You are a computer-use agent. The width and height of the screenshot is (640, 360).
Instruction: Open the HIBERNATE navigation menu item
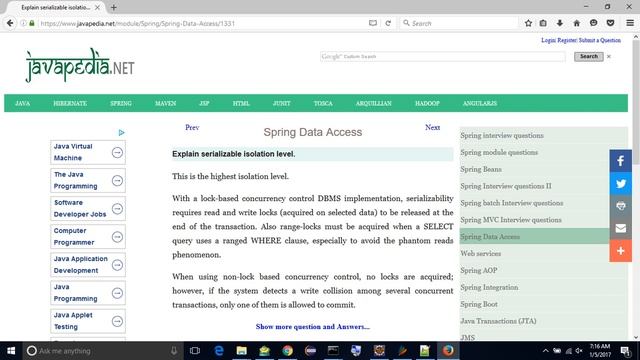click(x=70, y=103)
